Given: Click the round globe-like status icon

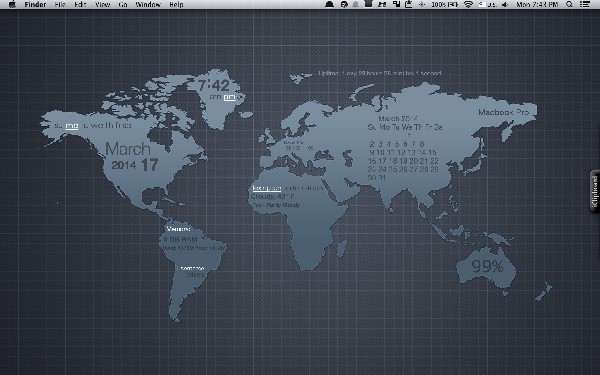Looking at the screenshot, I should tap(344, 5).
